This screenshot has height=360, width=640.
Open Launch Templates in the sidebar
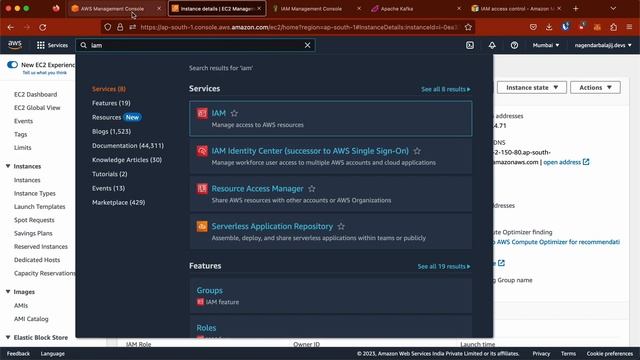click(40, 207)
